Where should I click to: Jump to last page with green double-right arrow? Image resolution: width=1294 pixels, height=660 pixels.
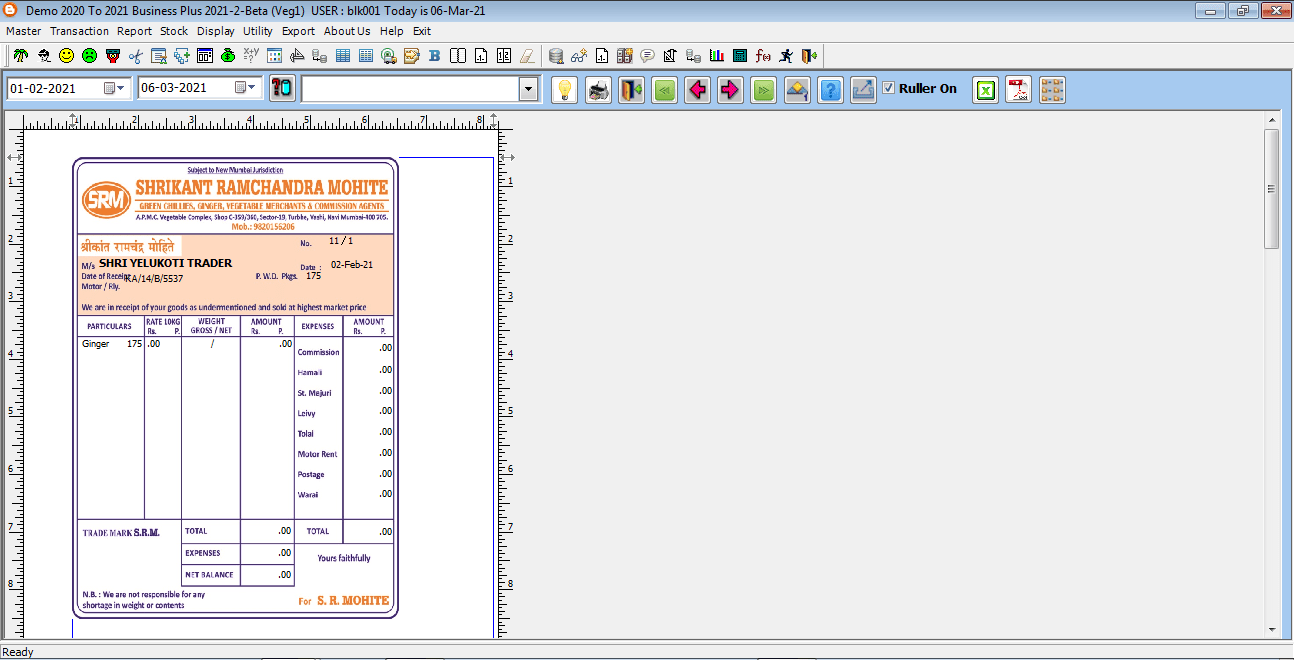coord(763,90)
